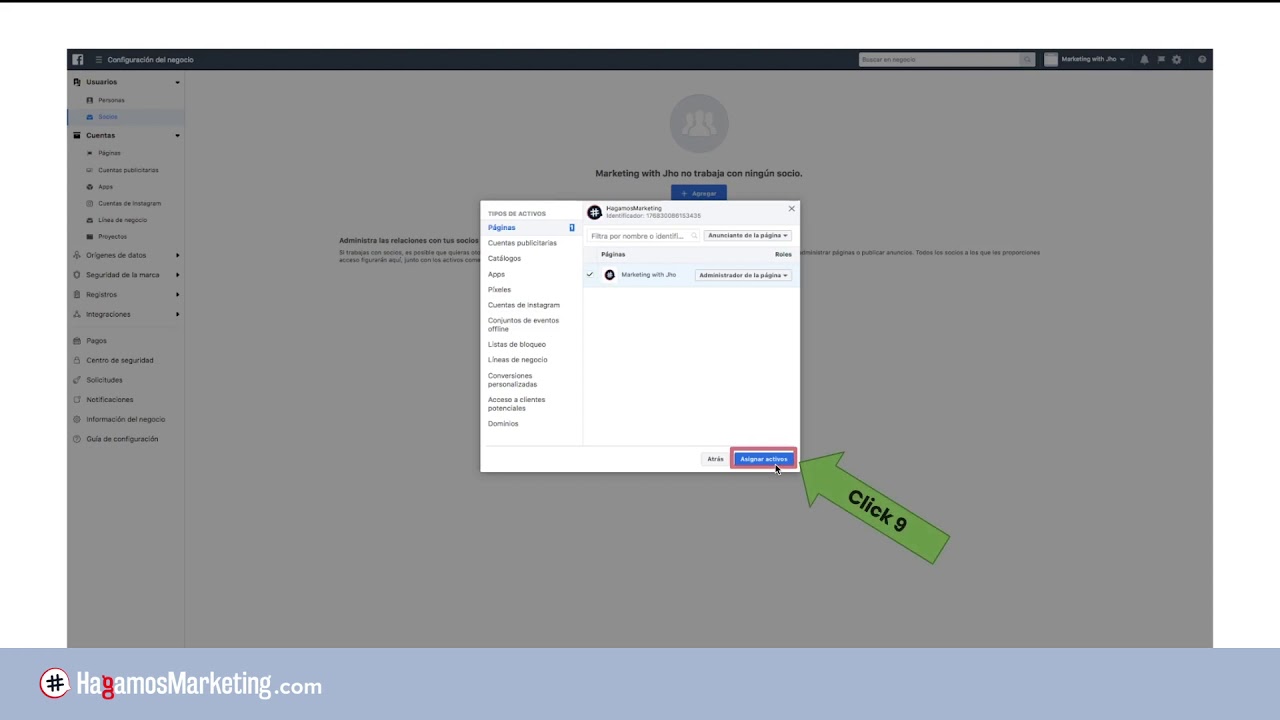1280x720 pixels.
Task: Click the Socios briefcase icon
Action: (x=90, y=117)
